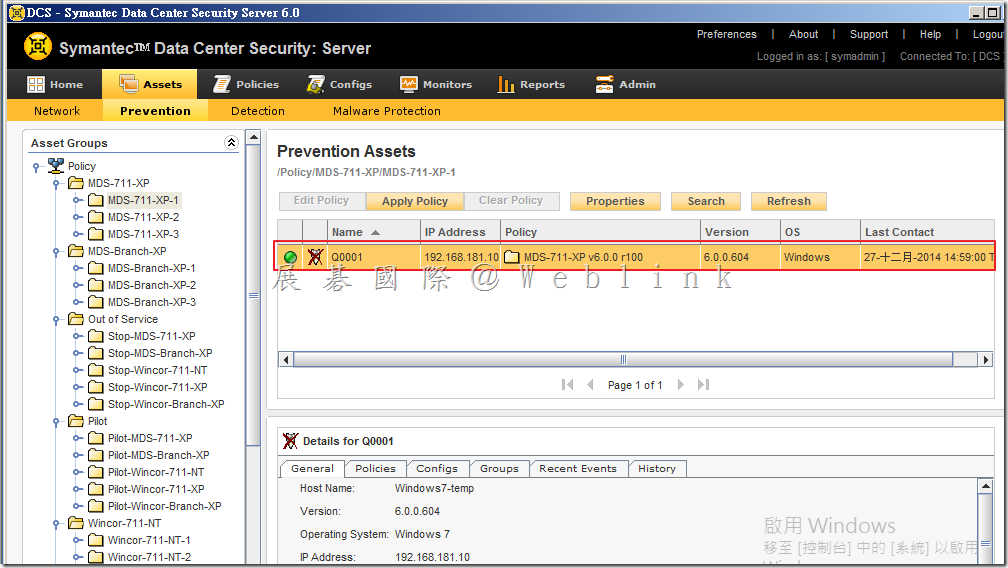Click the Admin tools icon

click(x=604, y=84)
